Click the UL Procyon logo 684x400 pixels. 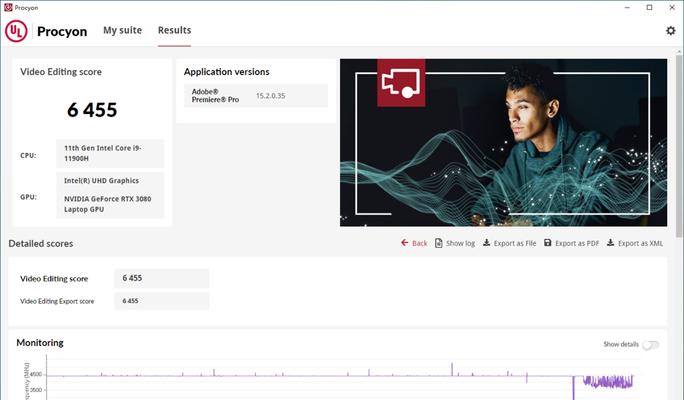(16, 31)
